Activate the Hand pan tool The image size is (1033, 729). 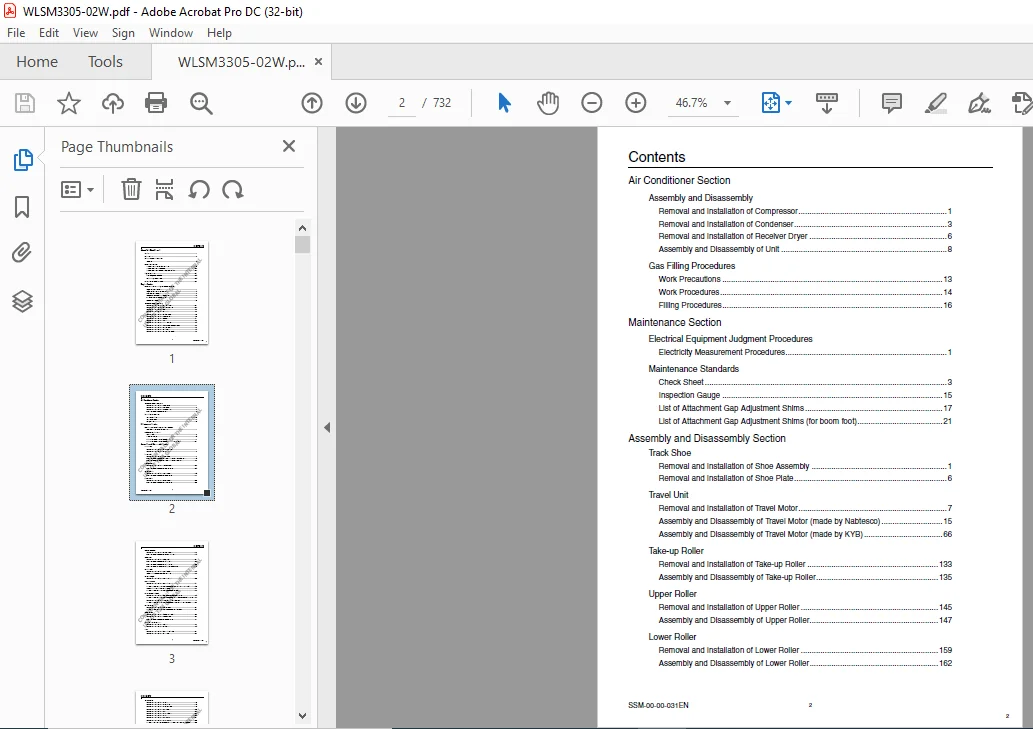[x=548, y=103]
